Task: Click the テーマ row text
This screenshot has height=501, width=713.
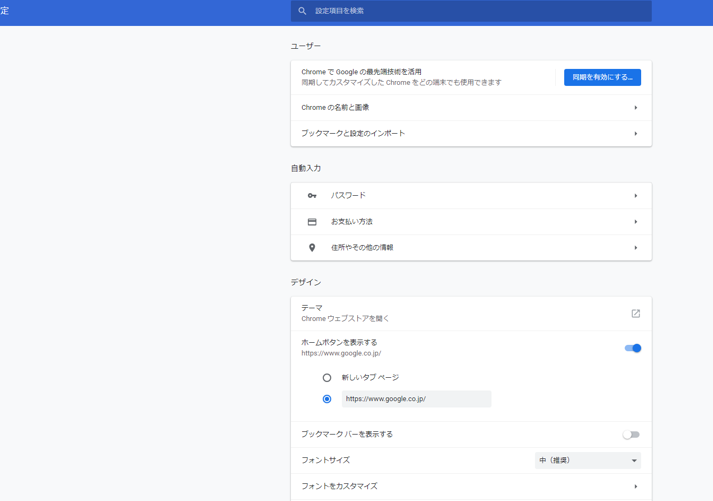Action: 312,308
